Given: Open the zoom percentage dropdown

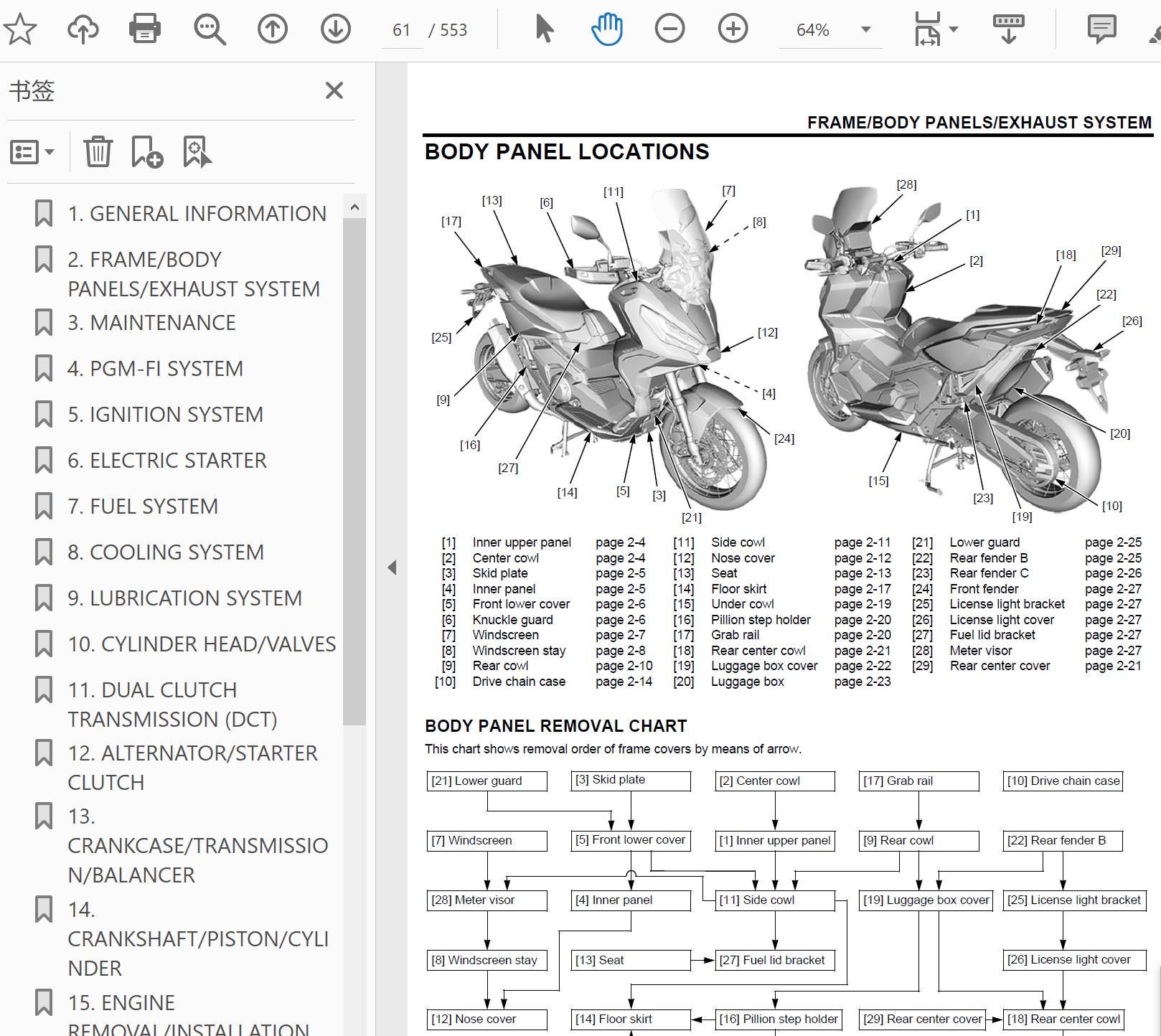Looking at the screenshot, I should (866, 29).
